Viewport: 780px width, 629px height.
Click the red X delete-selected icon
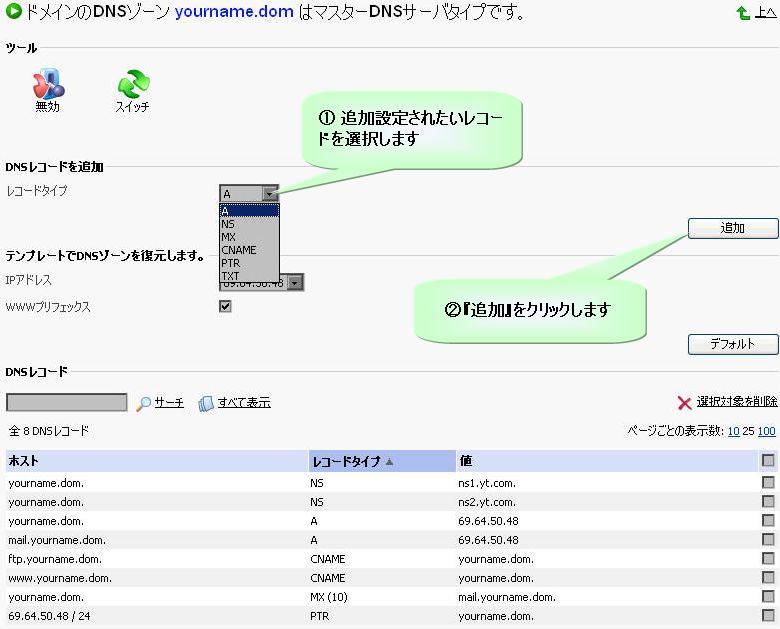tap(684, 403)
